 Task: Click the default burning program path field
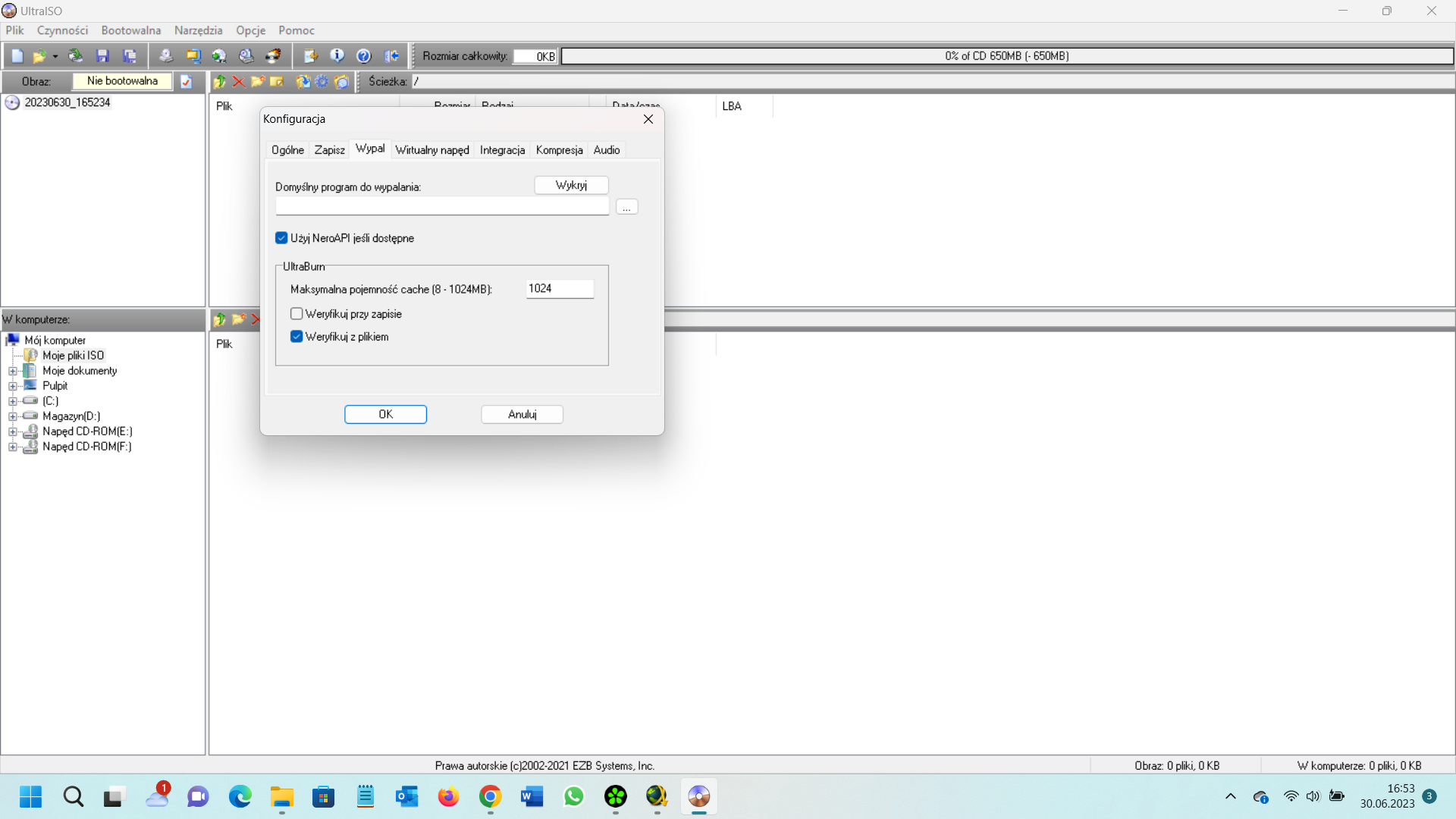[x=442, y=206]
